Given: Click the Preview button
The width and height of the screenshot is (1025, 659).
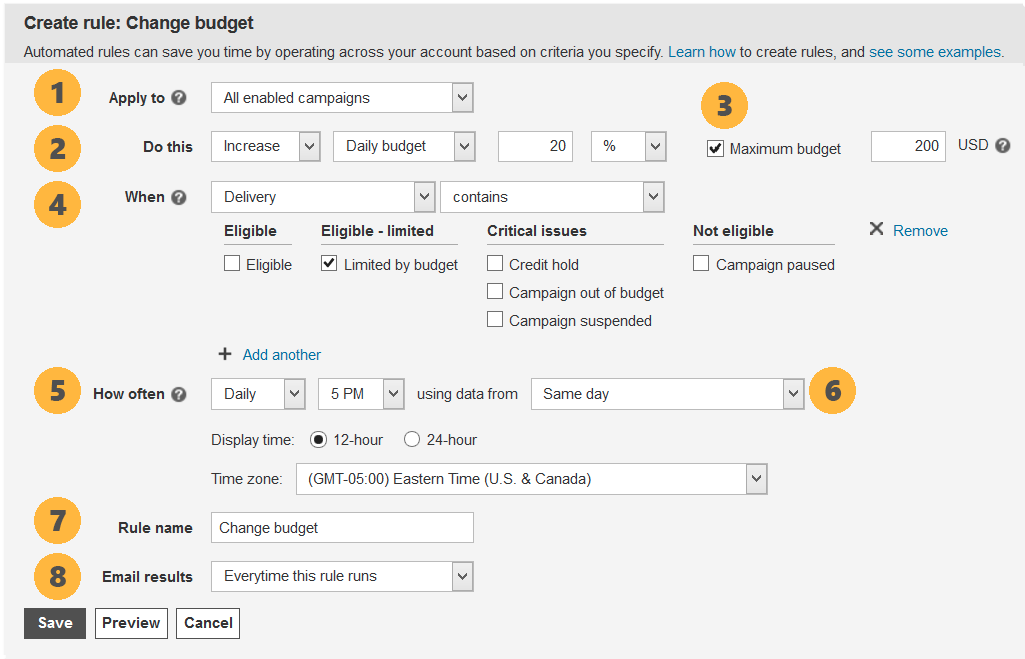Looking at the screenshot, I should point(131,623).
